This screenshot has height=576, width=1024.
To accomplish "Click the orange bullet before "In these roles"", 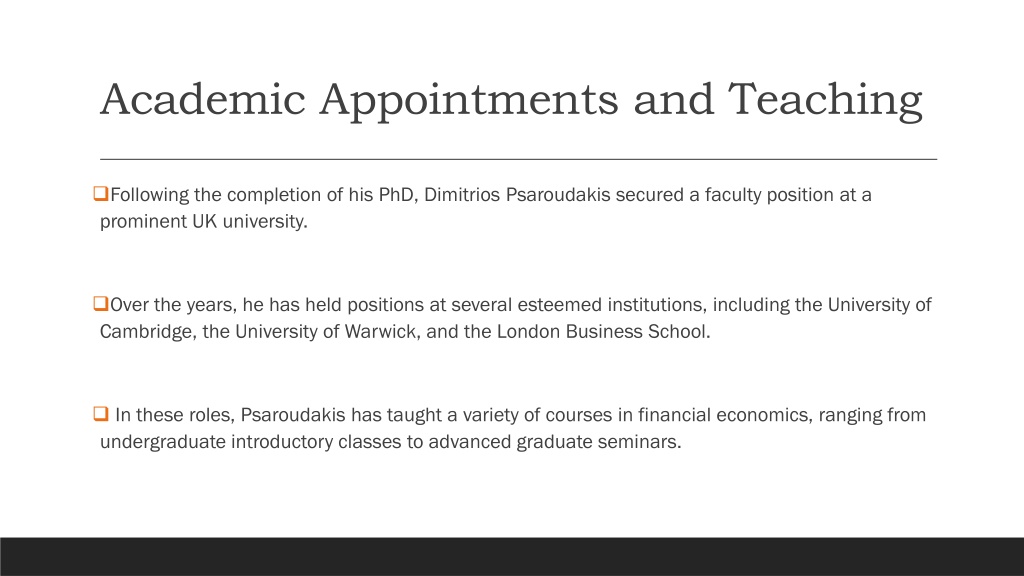I will pos(101,414).
